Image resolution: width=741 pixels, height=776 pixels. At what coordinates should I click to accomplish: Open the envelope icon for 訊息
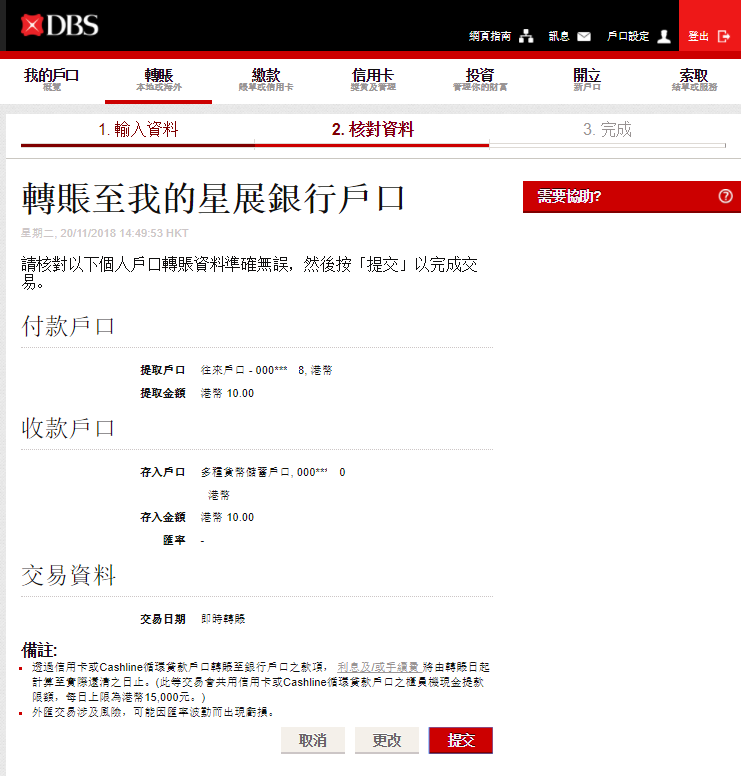(584, 36)
